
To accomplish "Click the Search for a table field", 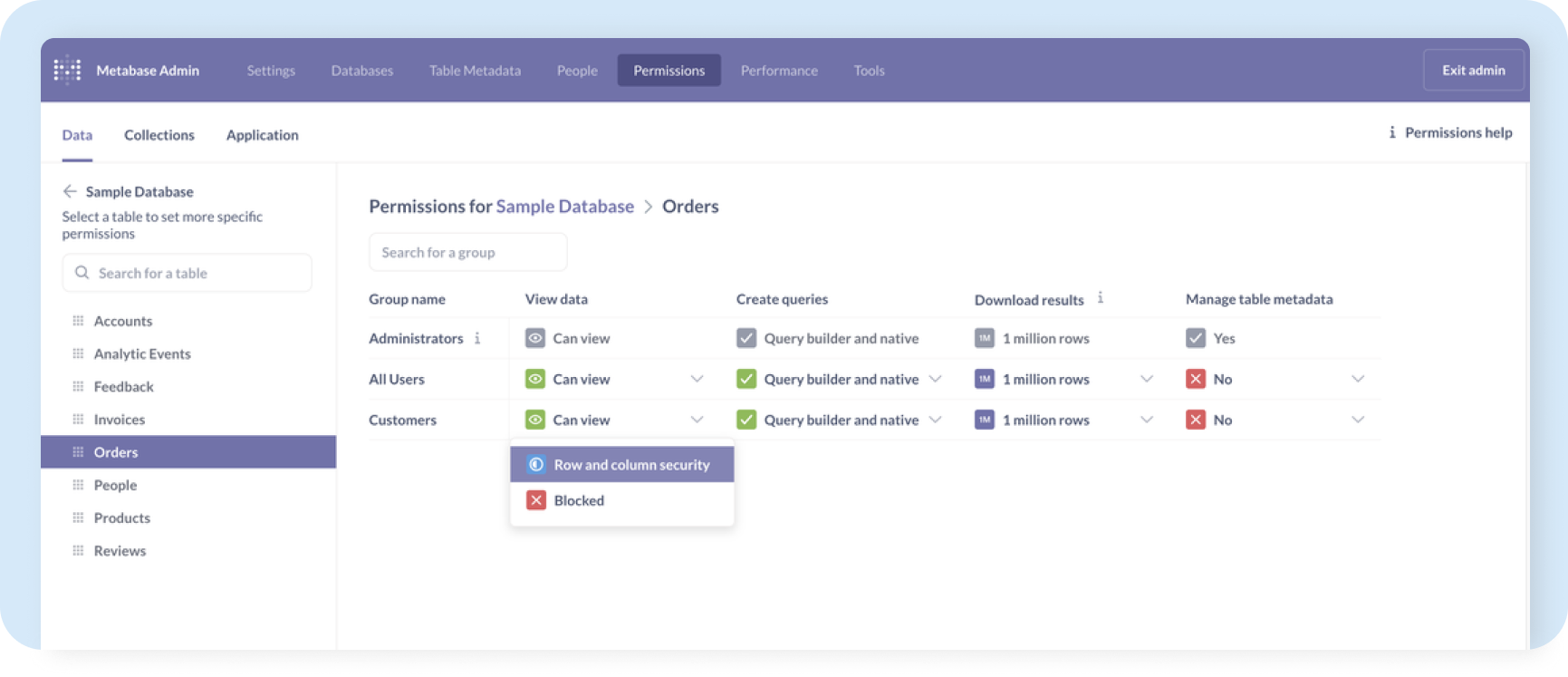I will tap(188, 273).
